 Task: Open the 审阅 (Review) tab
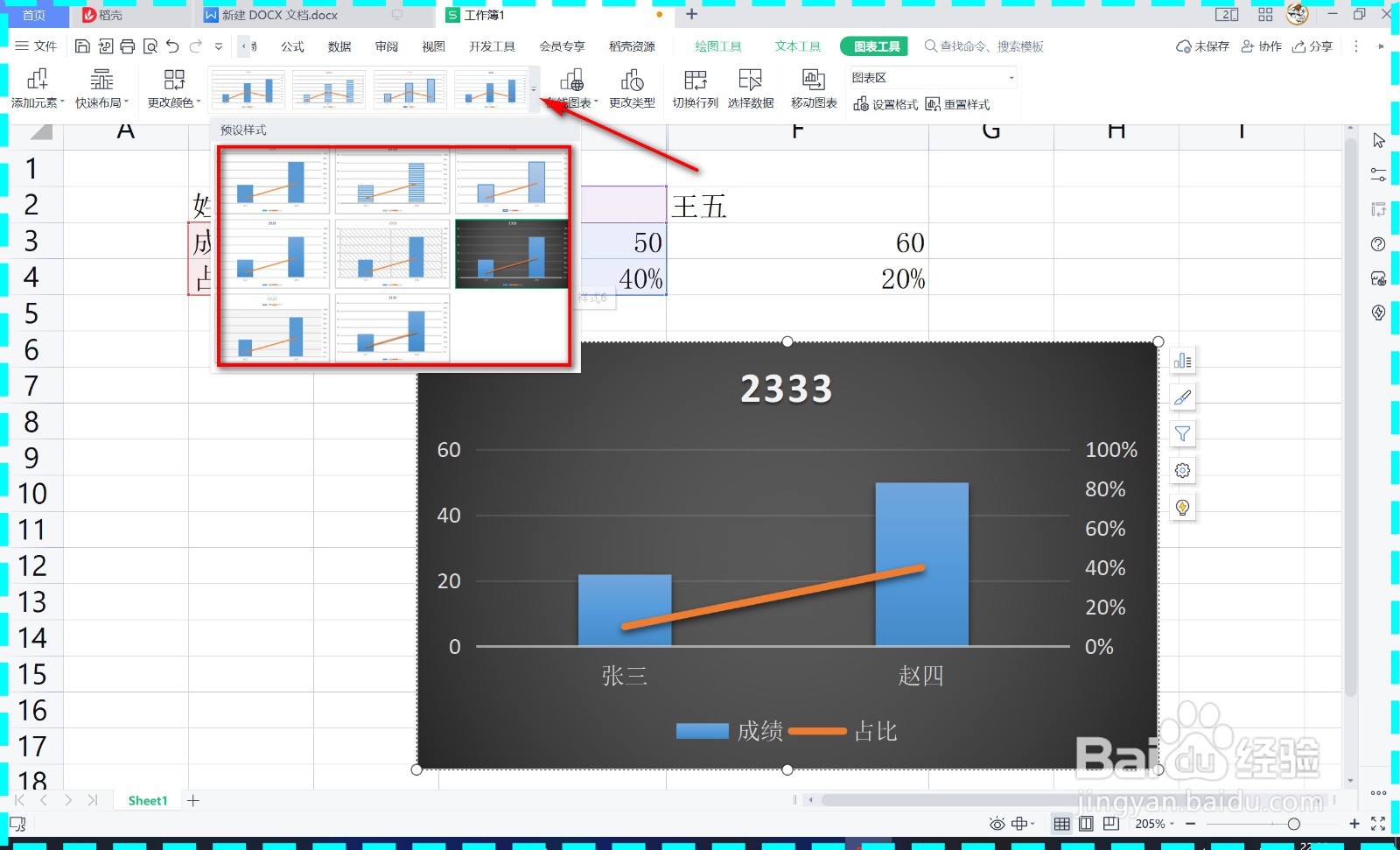tap(387, 46)
